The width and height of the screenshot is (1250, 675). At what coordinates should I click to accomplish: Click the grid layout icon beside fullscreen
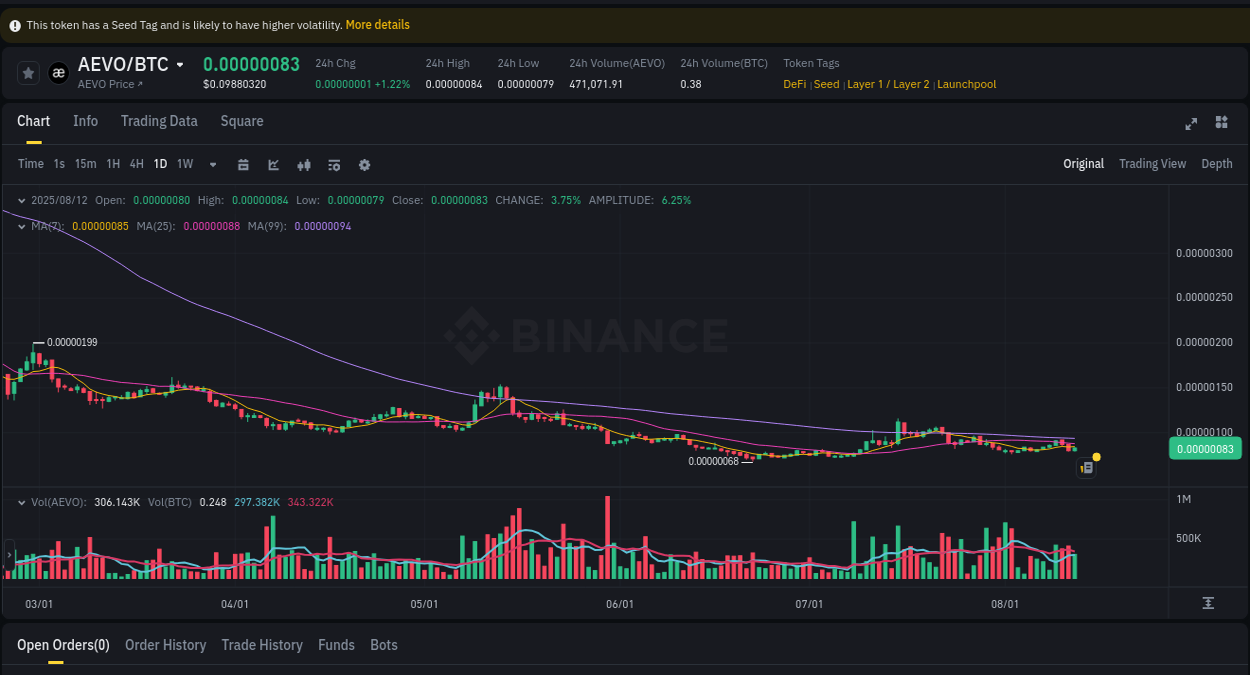pyautogui.click(x=1221, y=123)
